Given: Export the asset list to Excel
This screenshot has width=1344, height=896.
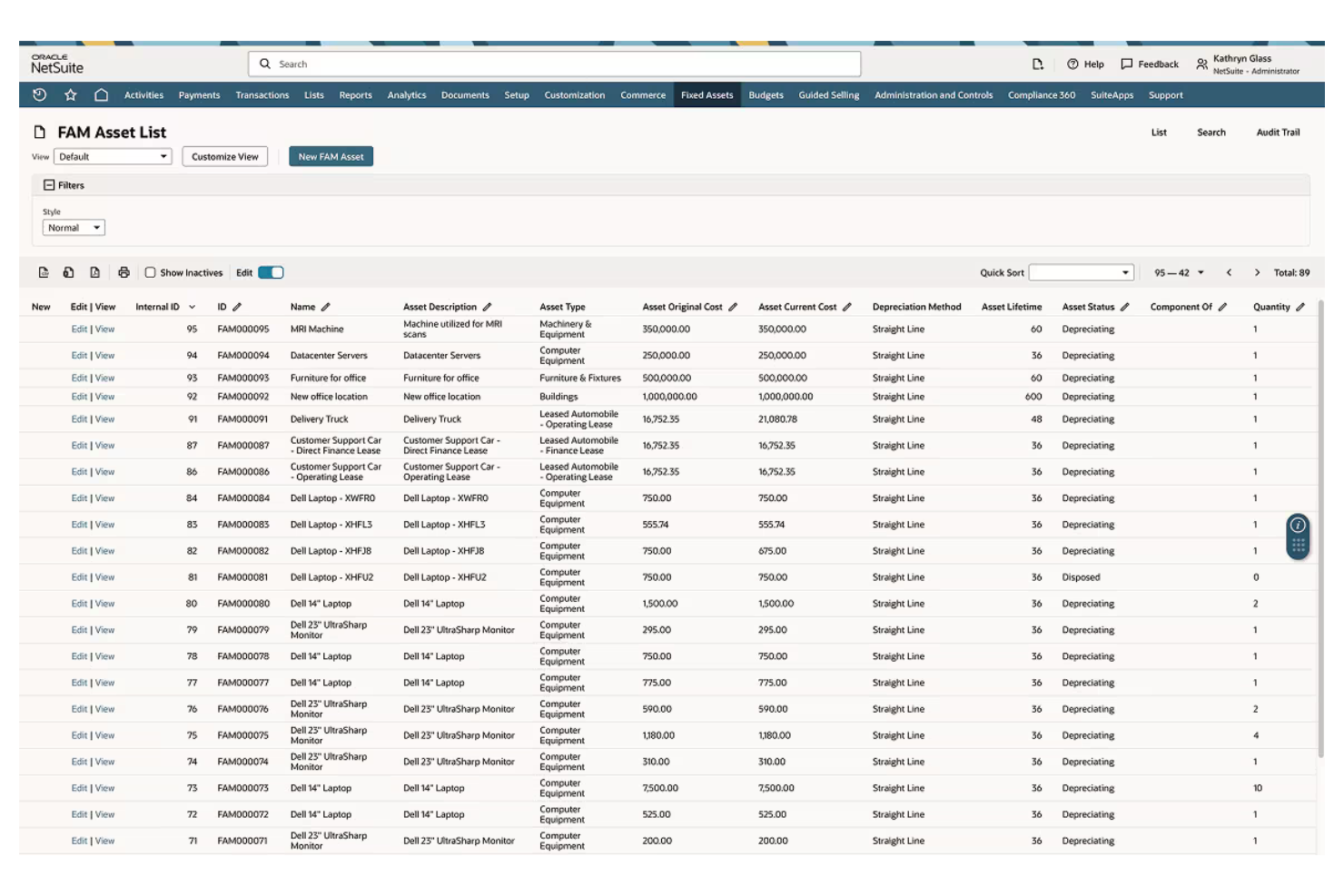Looking at the screenshot, I should pyautogui.click(x=68, y=271).
